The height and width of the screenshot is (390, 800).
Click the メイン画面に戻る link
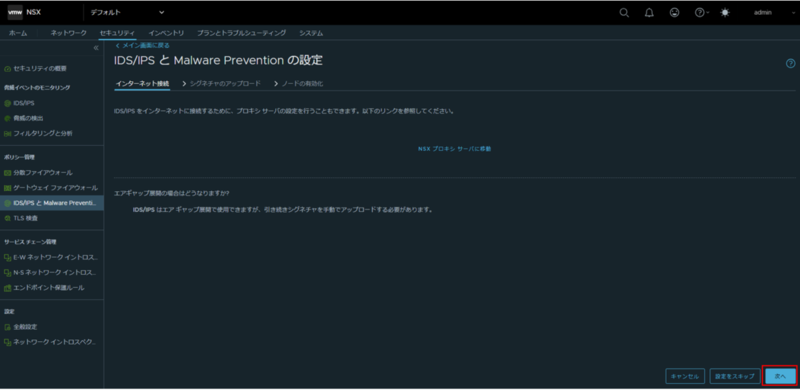point(142,45)
